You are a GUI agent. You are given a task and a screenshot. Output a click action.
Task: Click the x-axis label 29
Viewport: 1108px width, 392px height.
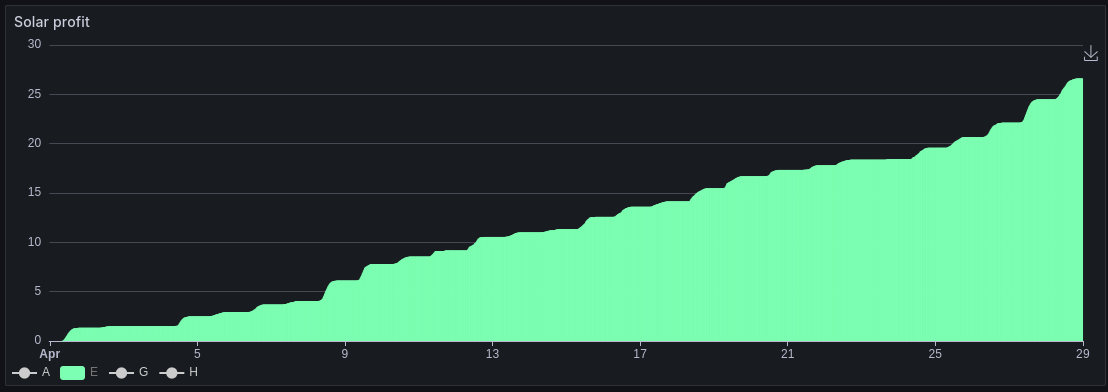point(1083,354)
